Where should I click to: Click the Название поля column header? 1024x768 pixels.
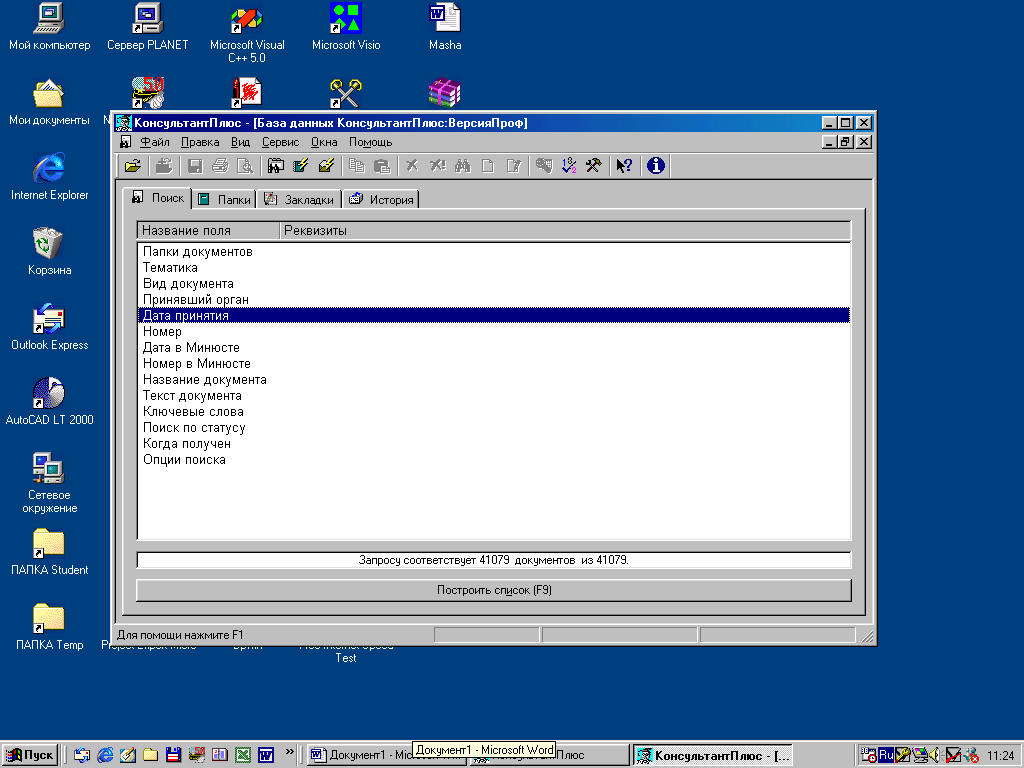208,231
